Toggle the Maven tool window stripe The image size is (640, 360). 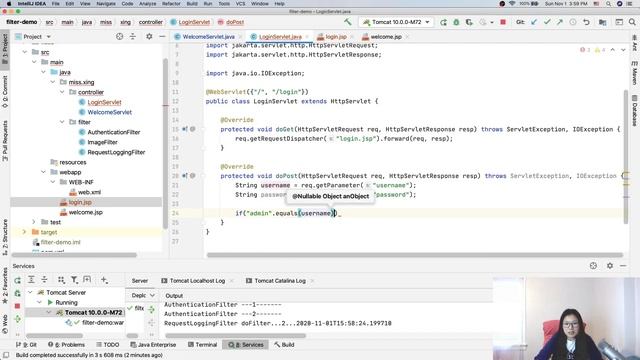click(635, 73)
